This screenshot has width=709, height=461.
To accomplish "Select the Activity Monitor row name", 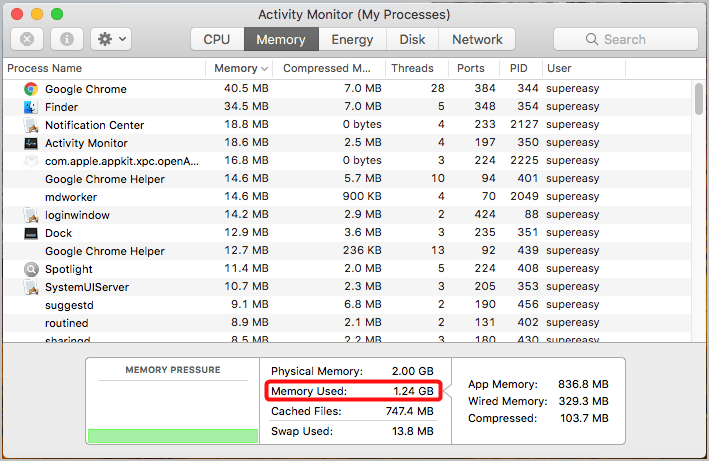I will point(86,143).
